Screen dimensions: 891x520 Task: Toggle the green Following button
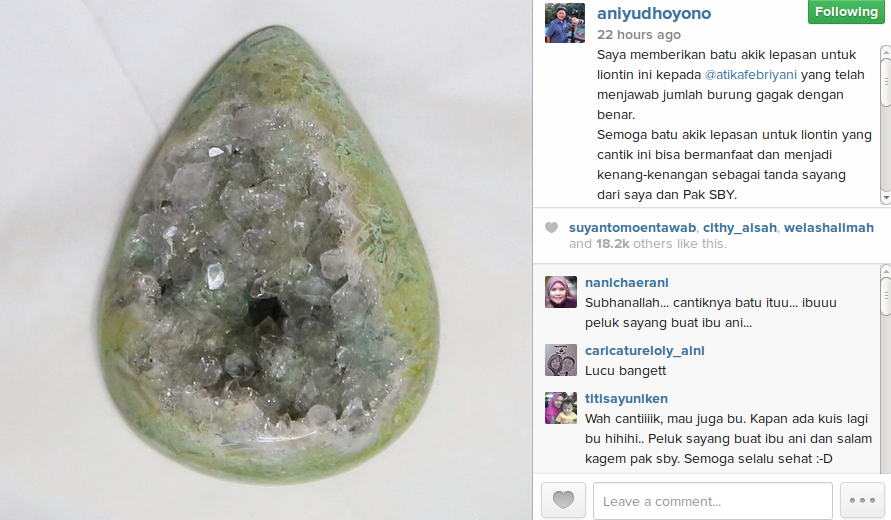tap(846, 12)
